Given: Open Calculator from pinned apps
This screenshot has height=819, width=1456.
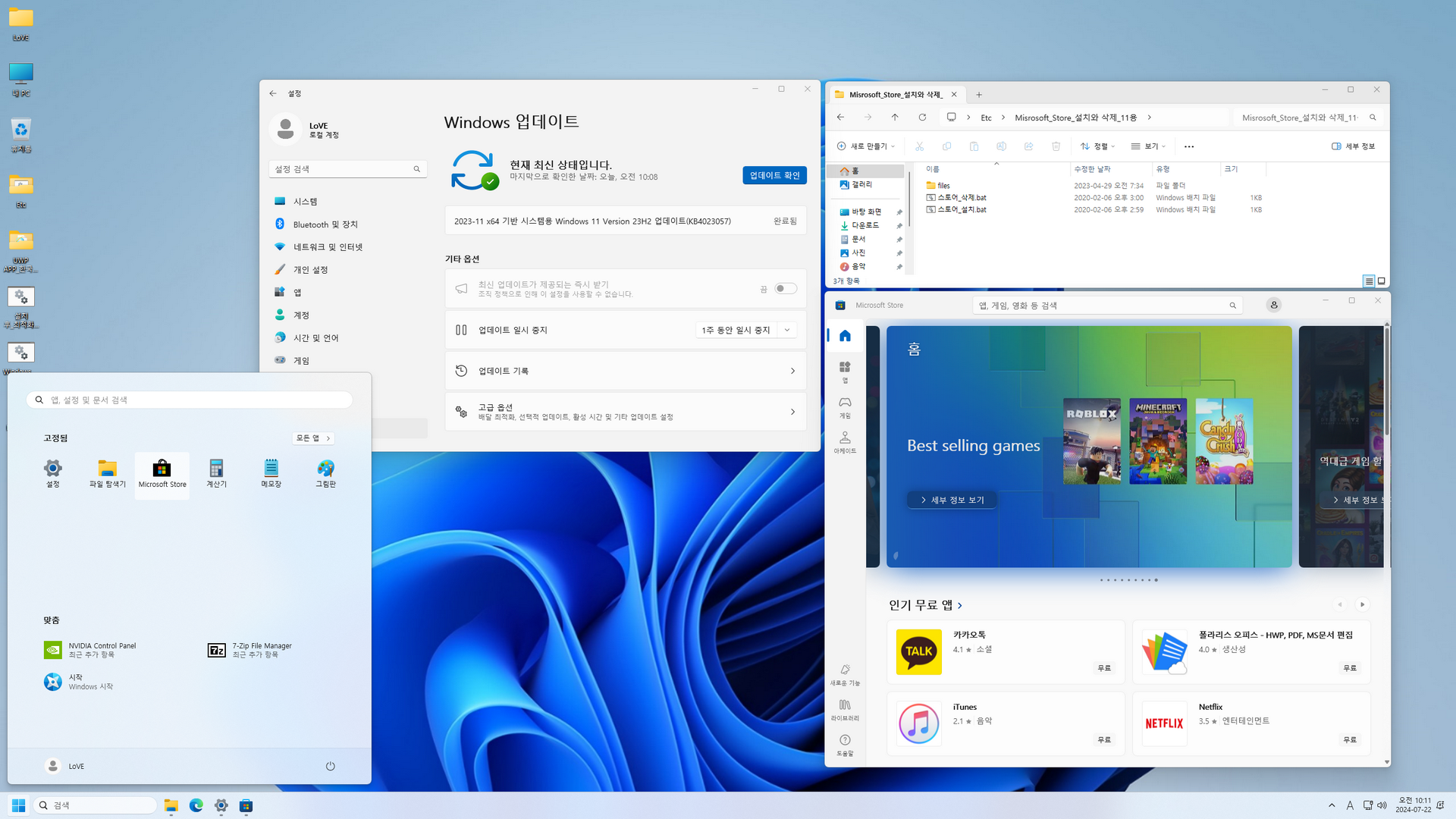Looking at the screenshot, I should tap(216, 473).
